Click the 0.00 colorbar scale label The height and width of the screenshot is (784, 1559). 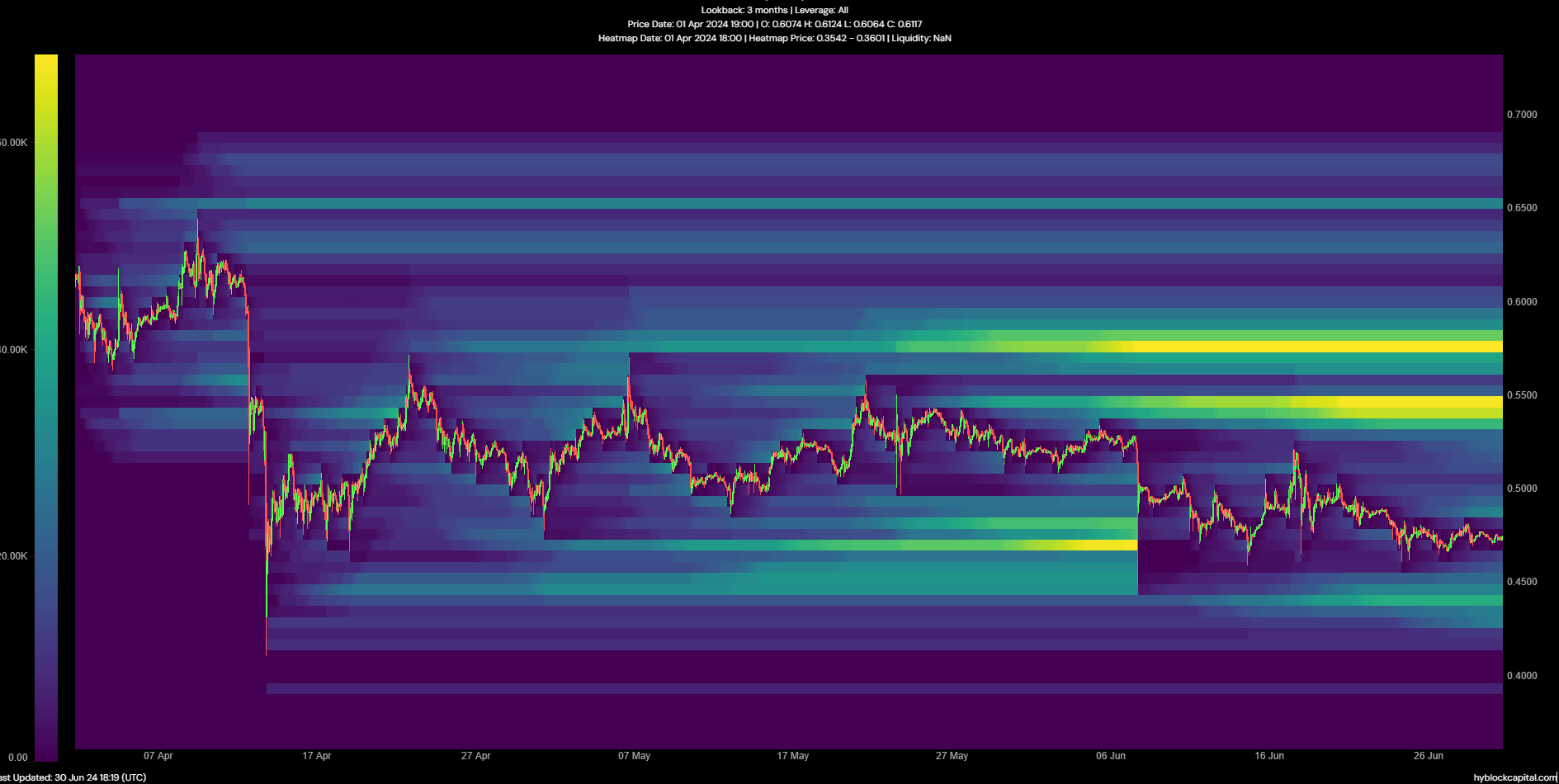(17, 758)
